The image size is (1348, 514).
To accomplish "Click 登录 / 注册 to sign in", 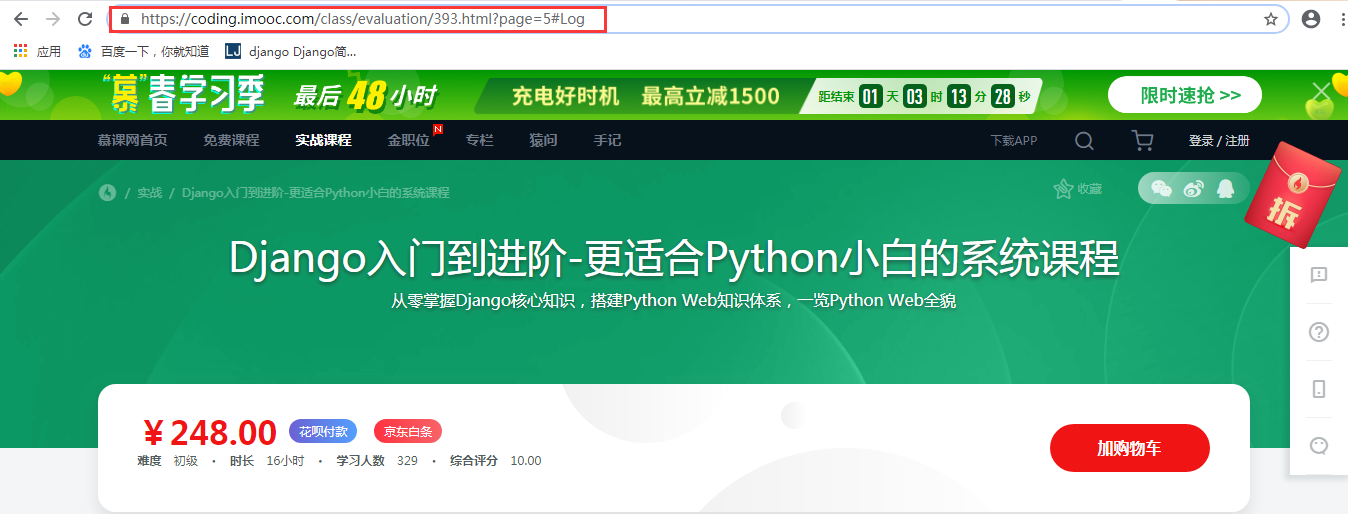I will [1219, 141].
